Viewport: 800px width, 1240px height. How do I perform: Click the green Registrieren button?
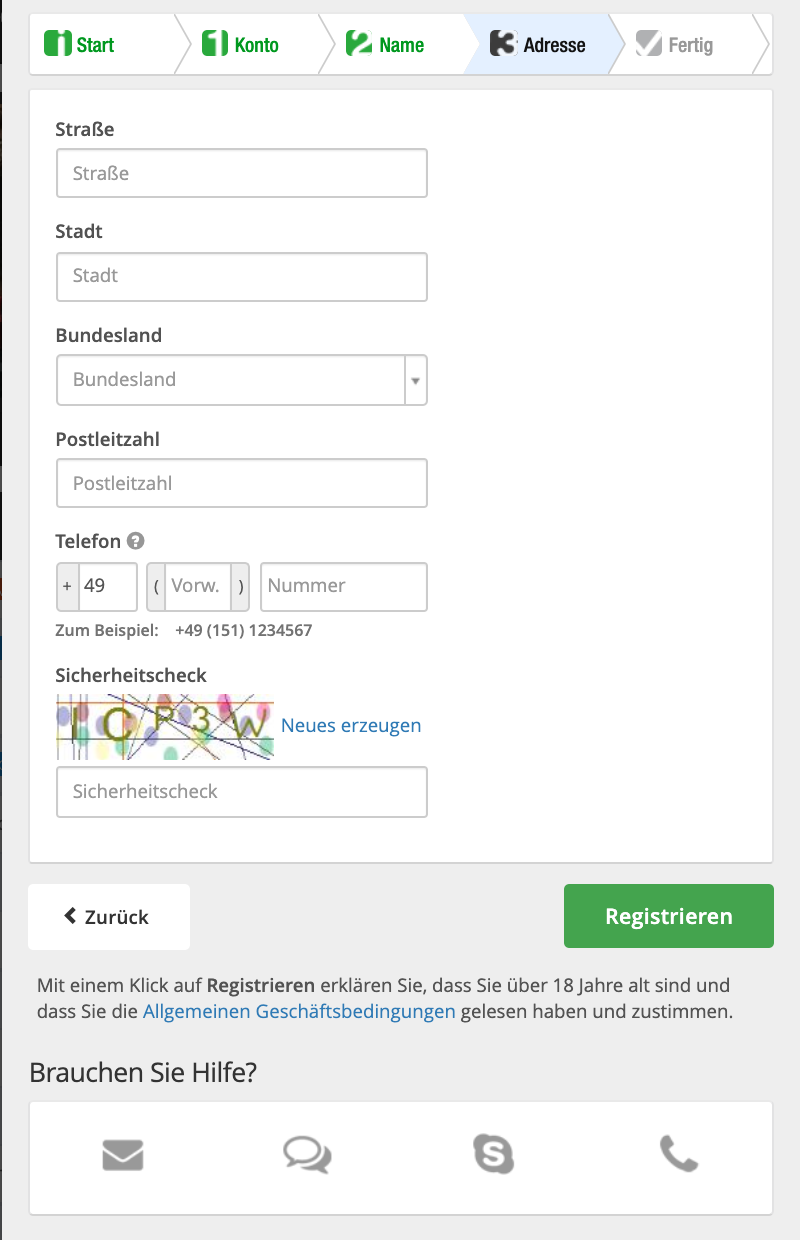(669, 916)
